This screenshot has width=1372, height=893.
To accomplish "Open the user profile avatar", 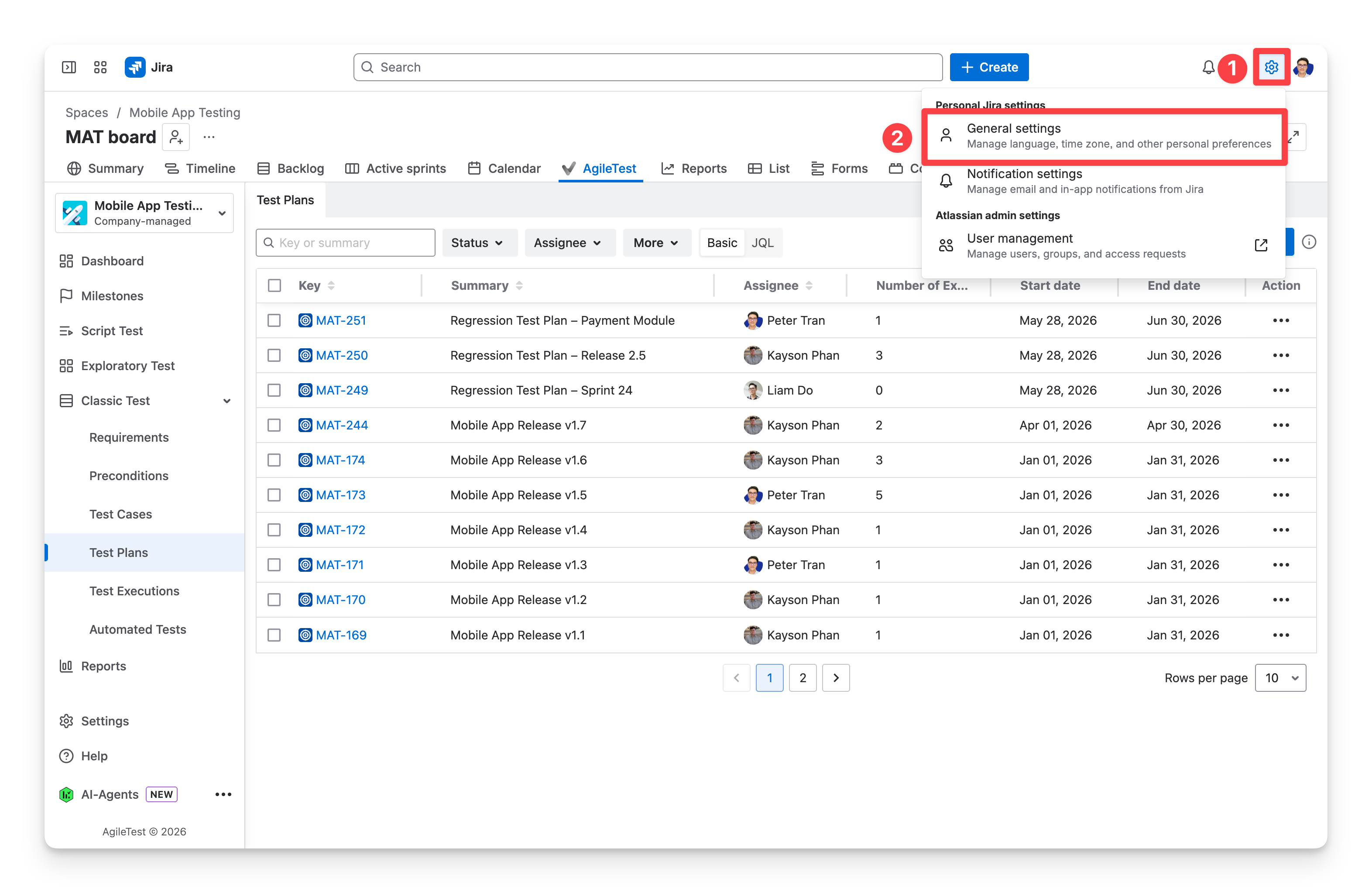I will click(1303, 68).
